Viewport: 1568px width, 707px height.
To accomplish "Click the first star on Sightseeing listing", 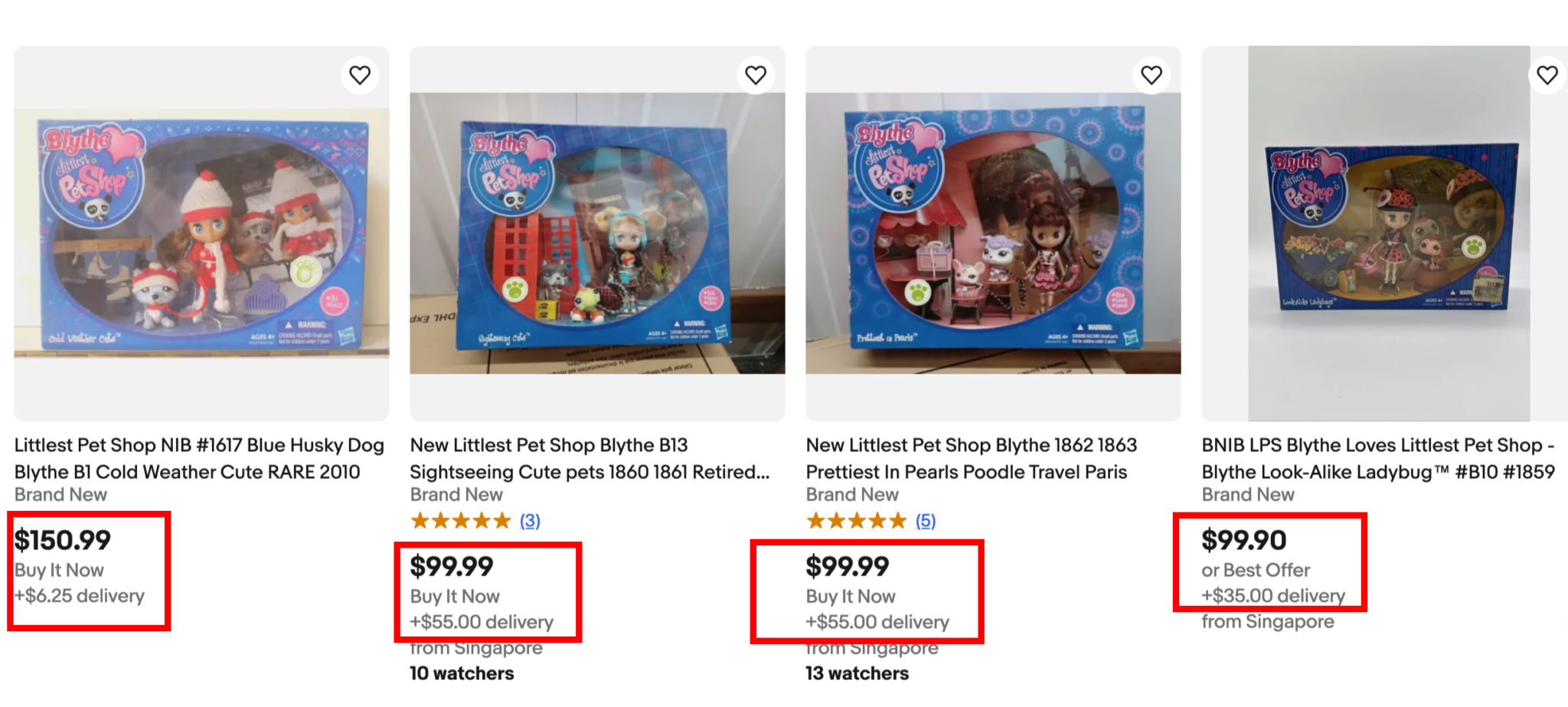I will [420, 521].
